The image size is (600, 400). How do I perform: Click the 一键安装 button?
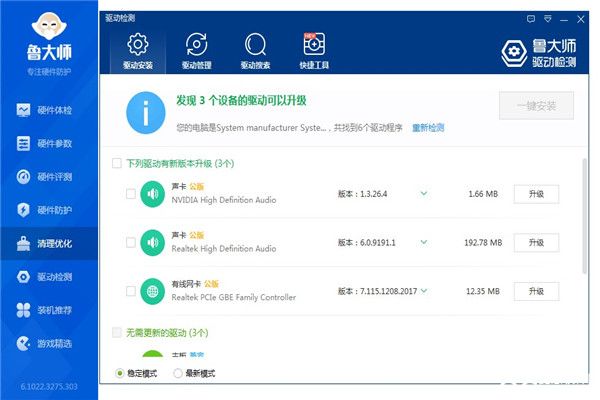[x=536, y=106]
